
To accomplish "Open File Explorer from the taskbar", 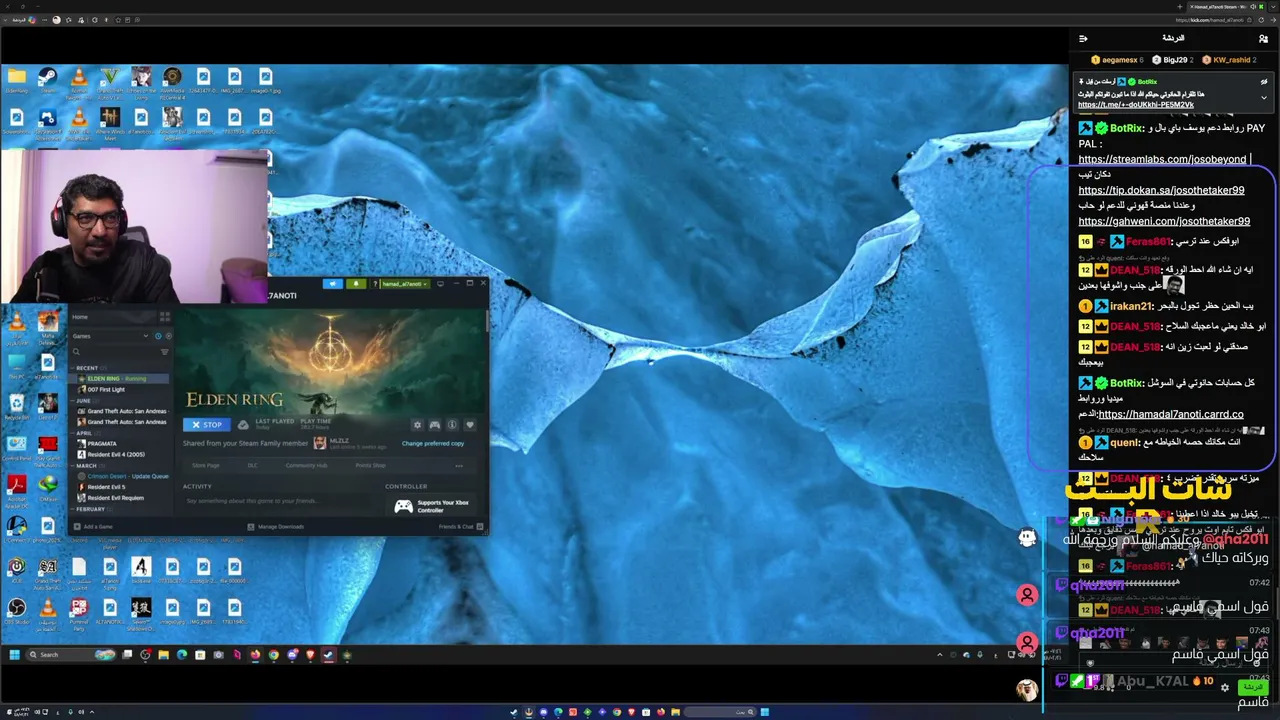I will [163, 655].
